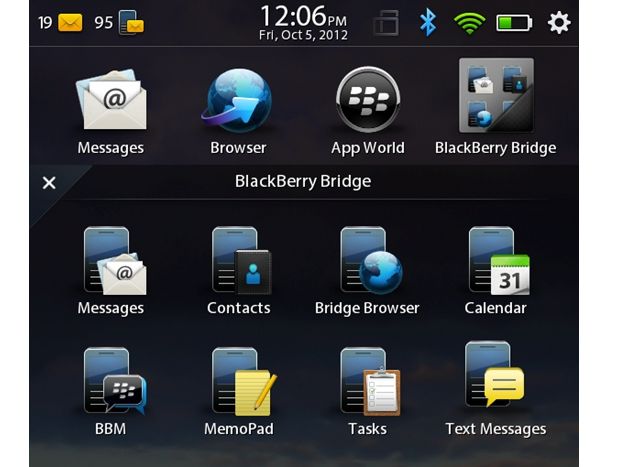
Task: Tap the BBM label text
Action: [x=110, y=429]
